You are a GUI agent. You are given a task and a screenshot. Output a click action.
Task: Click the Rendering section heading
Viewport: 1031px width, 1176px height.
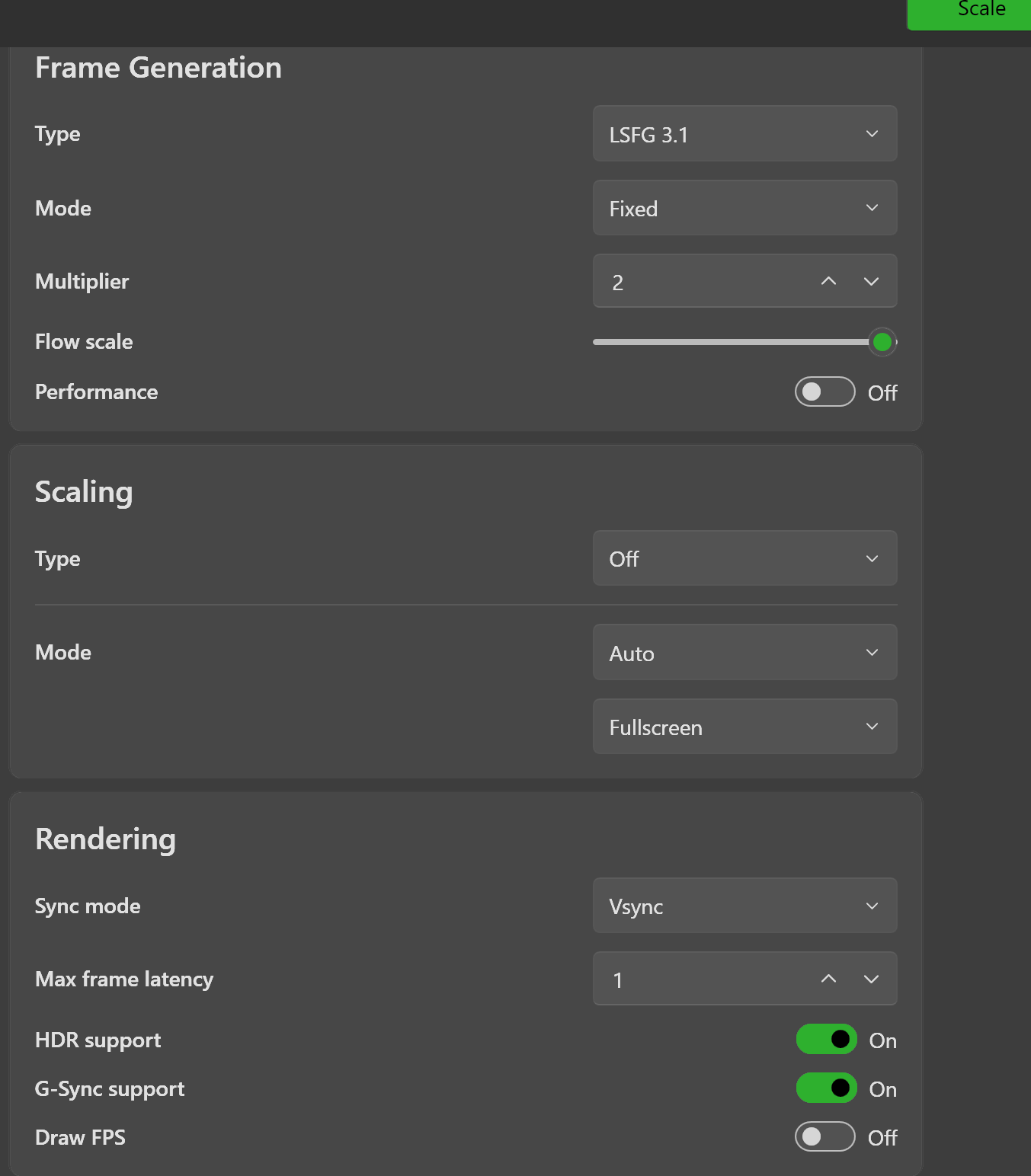tap(106, 839)
